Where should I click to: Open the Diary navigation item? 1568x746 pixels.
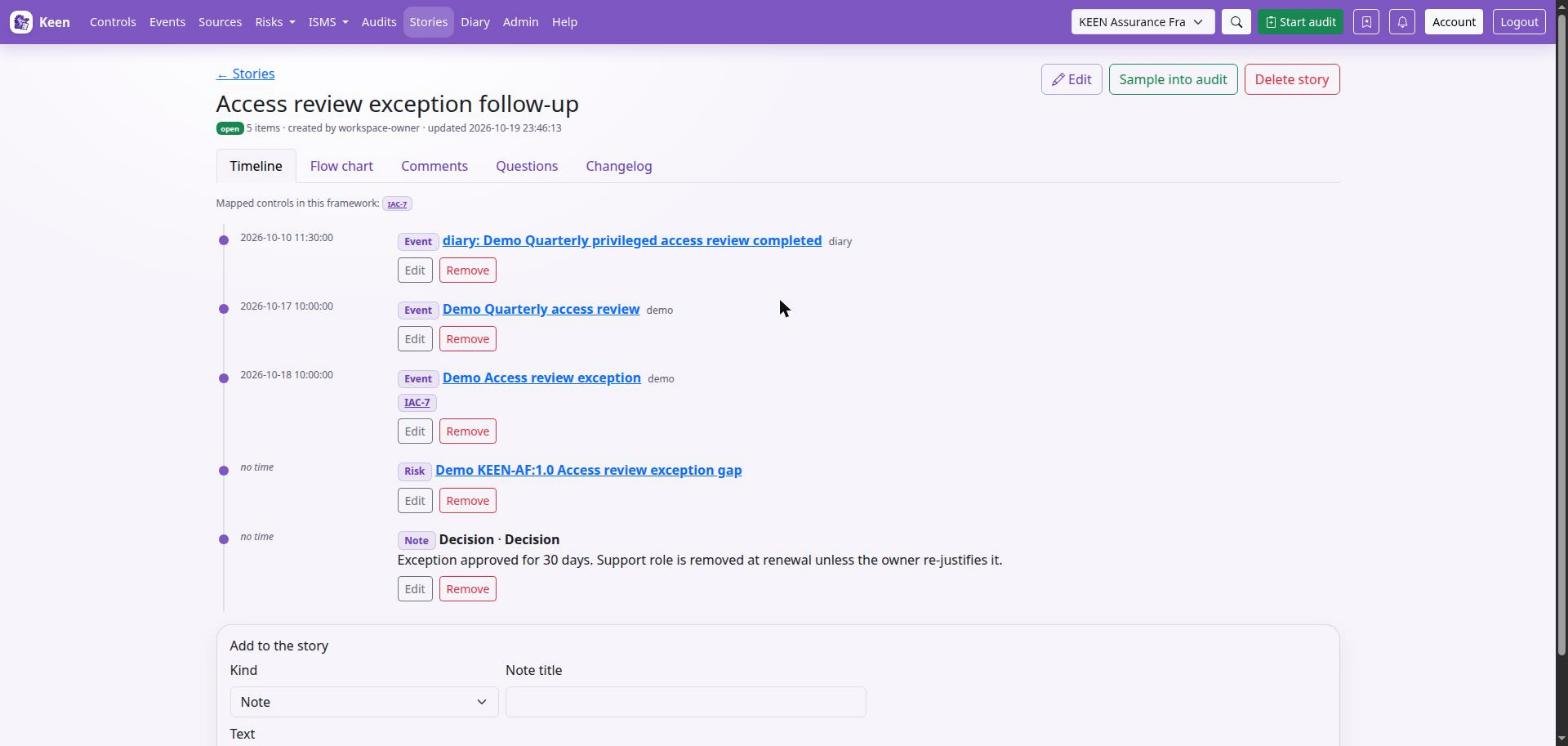click(x=475, y=22)
